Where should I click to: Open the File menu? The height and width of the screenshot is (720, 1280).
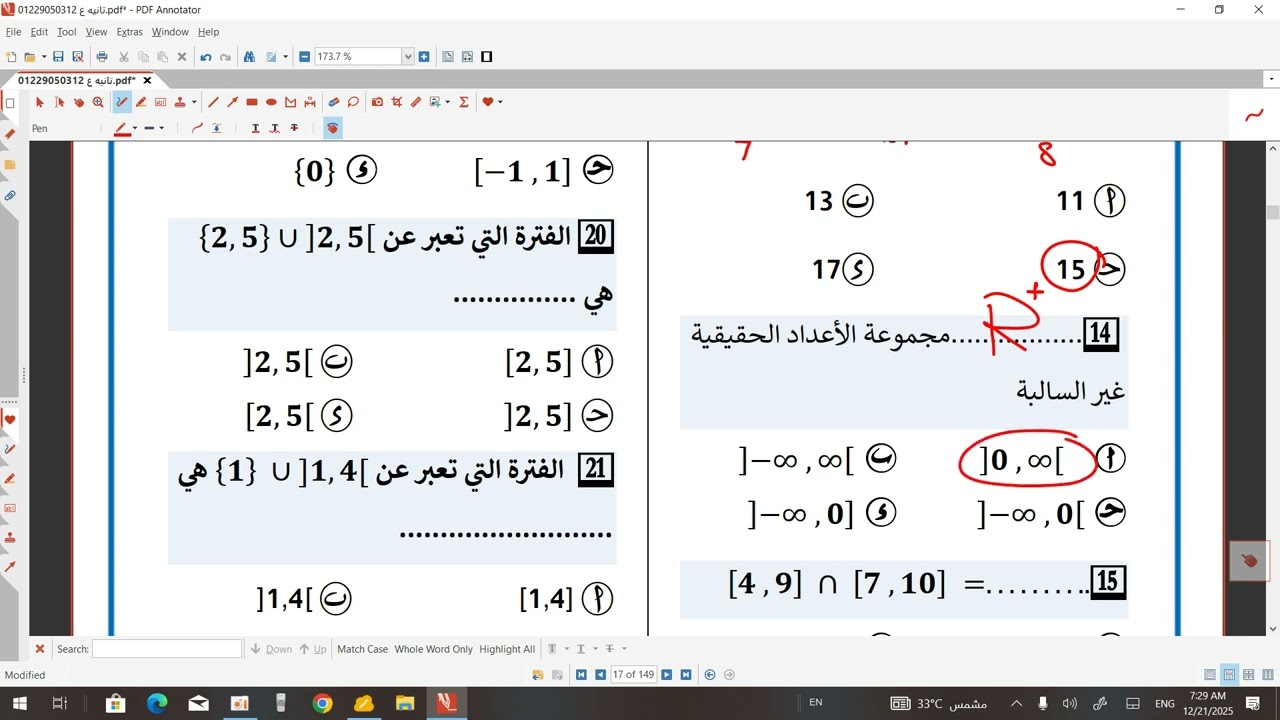point(13,32)
